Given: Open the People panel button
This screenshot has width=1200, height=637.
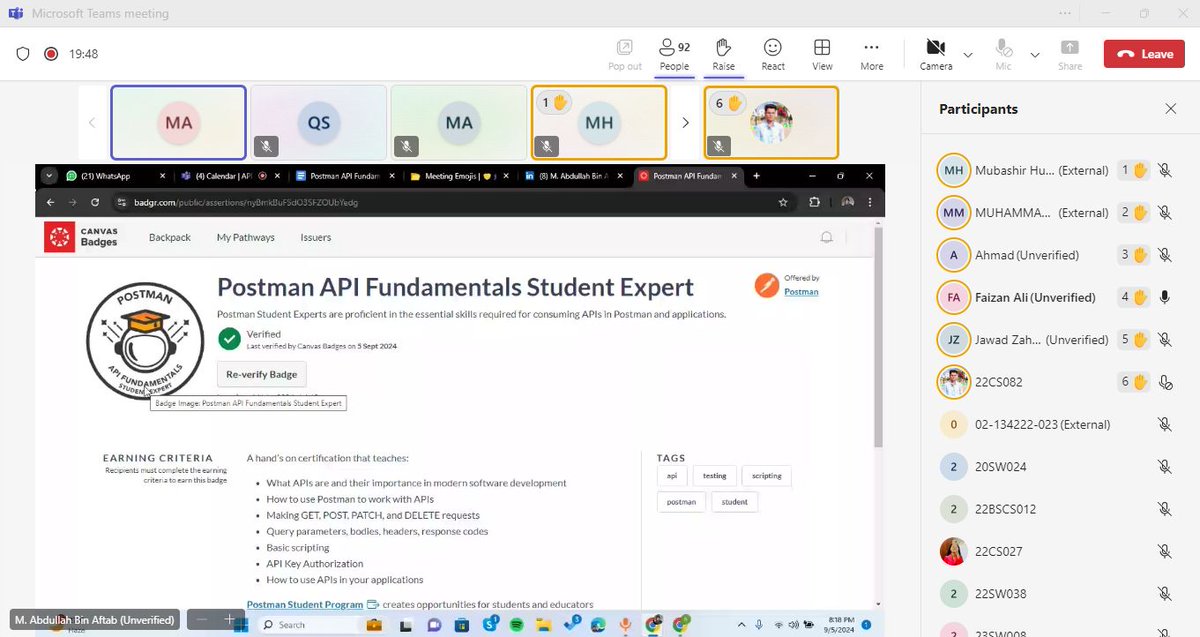Looking at the screenshot, I should click(x=674, y=54).
